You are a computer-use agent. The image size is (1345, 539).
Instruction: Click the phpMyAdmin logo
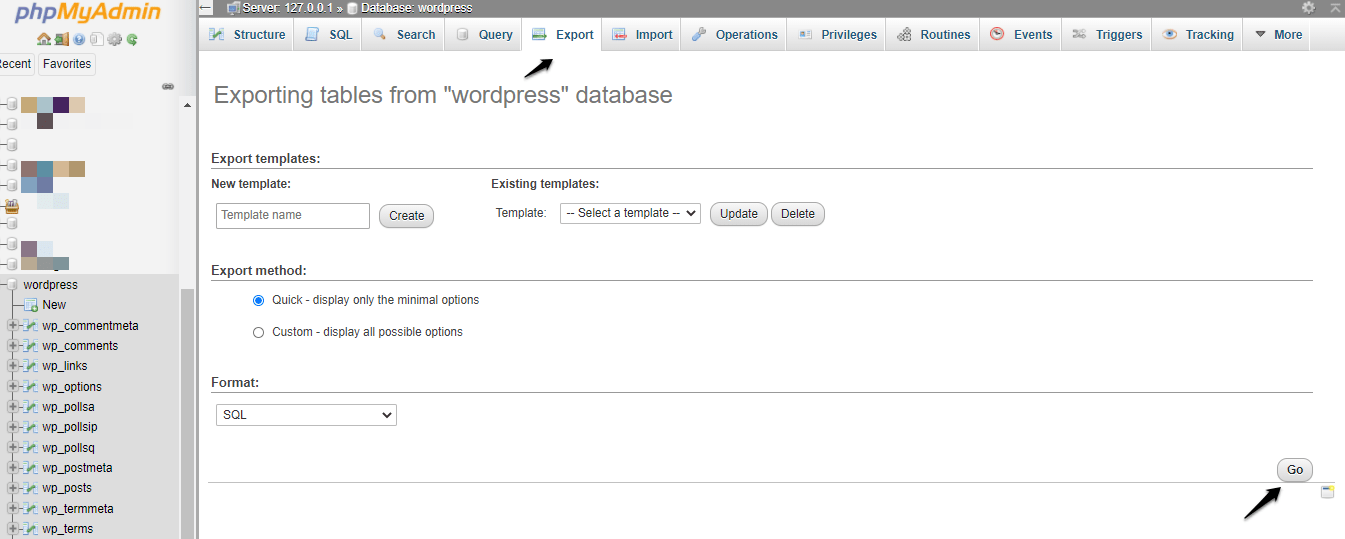(87, 12)
